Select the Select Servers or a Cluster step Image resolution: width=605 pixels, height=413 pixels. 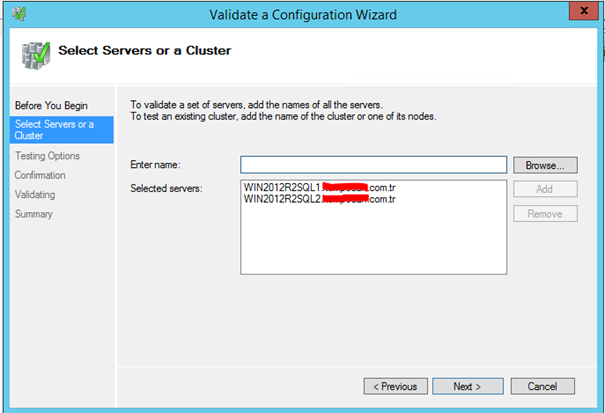coord(54,130)
